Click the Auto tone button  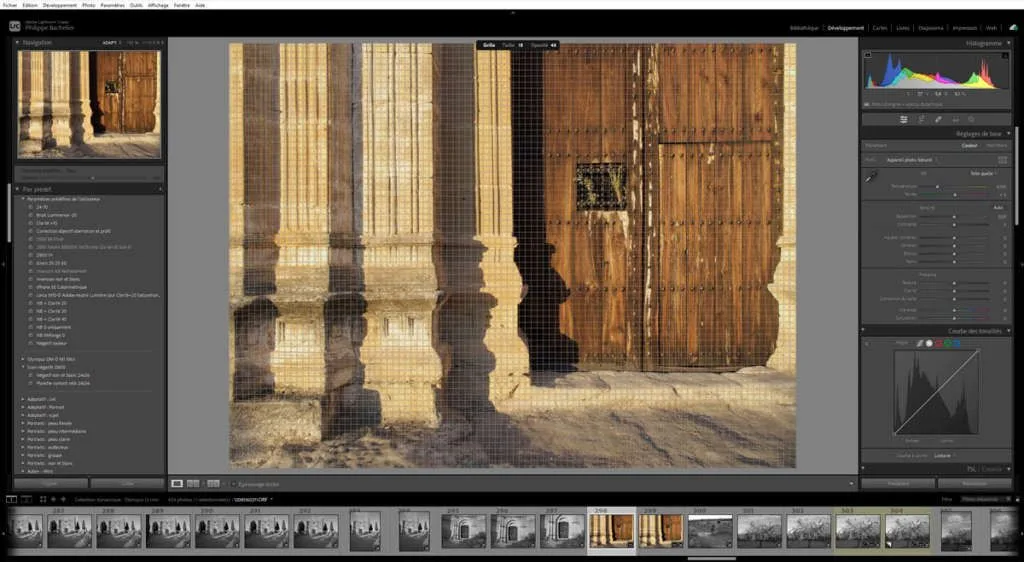[x=998, y=207]
